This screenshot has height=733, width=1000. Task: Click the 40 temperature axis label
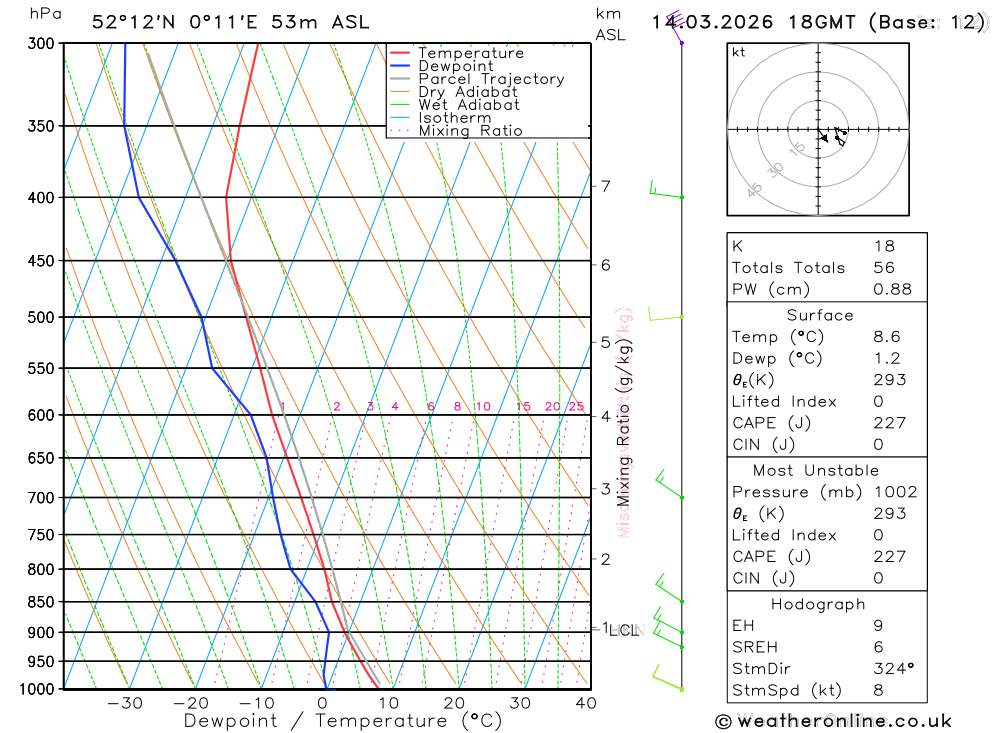tap(586, 703)
